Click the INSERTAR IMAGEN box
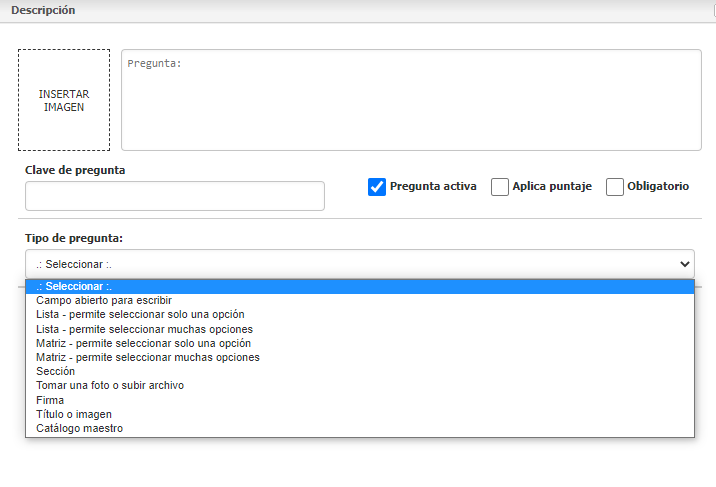The width and height of the screenshot is (716, 487). point(64,100)
